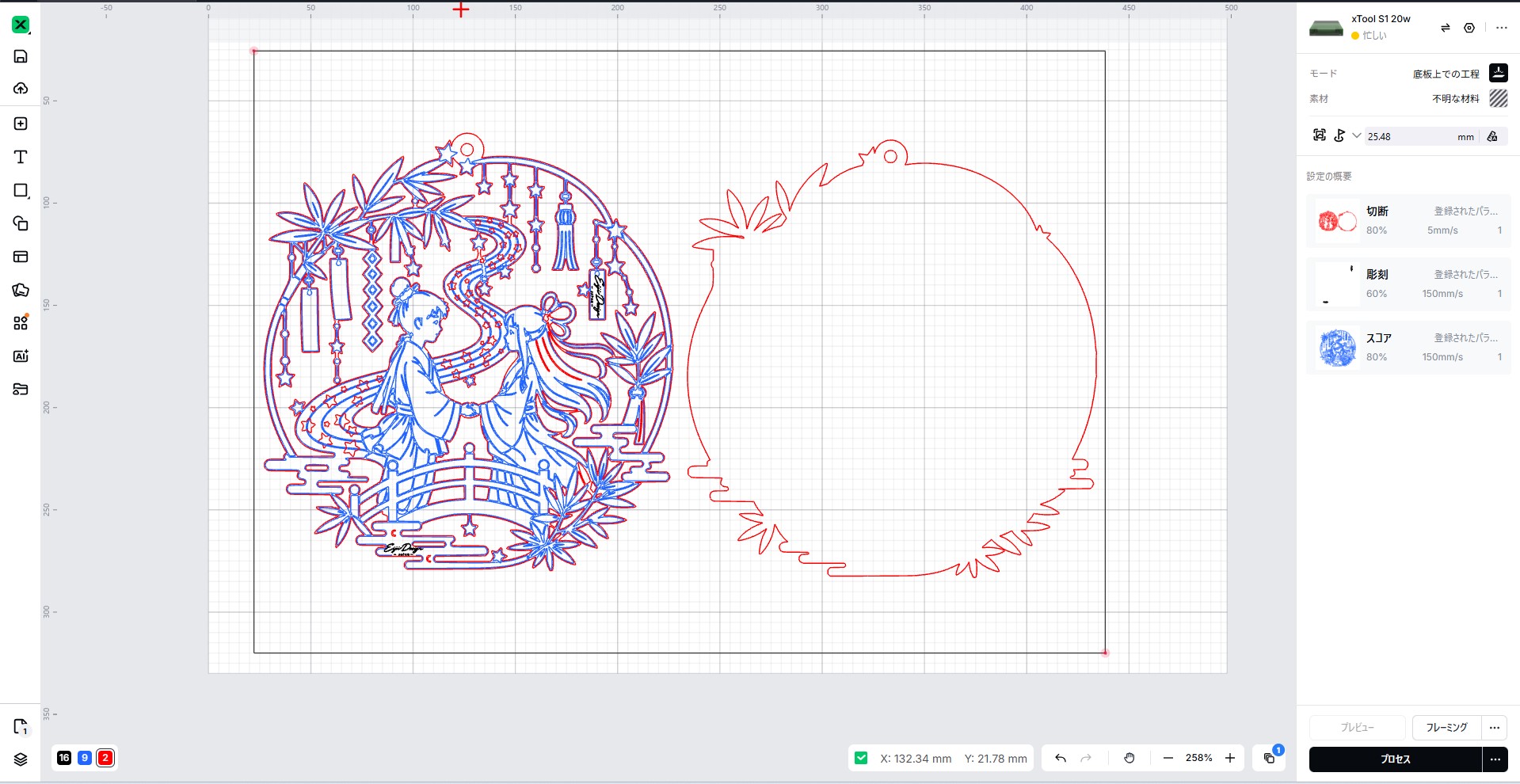Expand the positioning dropdown chevron
The image size is (1520, 784).
coord(1357,135)
